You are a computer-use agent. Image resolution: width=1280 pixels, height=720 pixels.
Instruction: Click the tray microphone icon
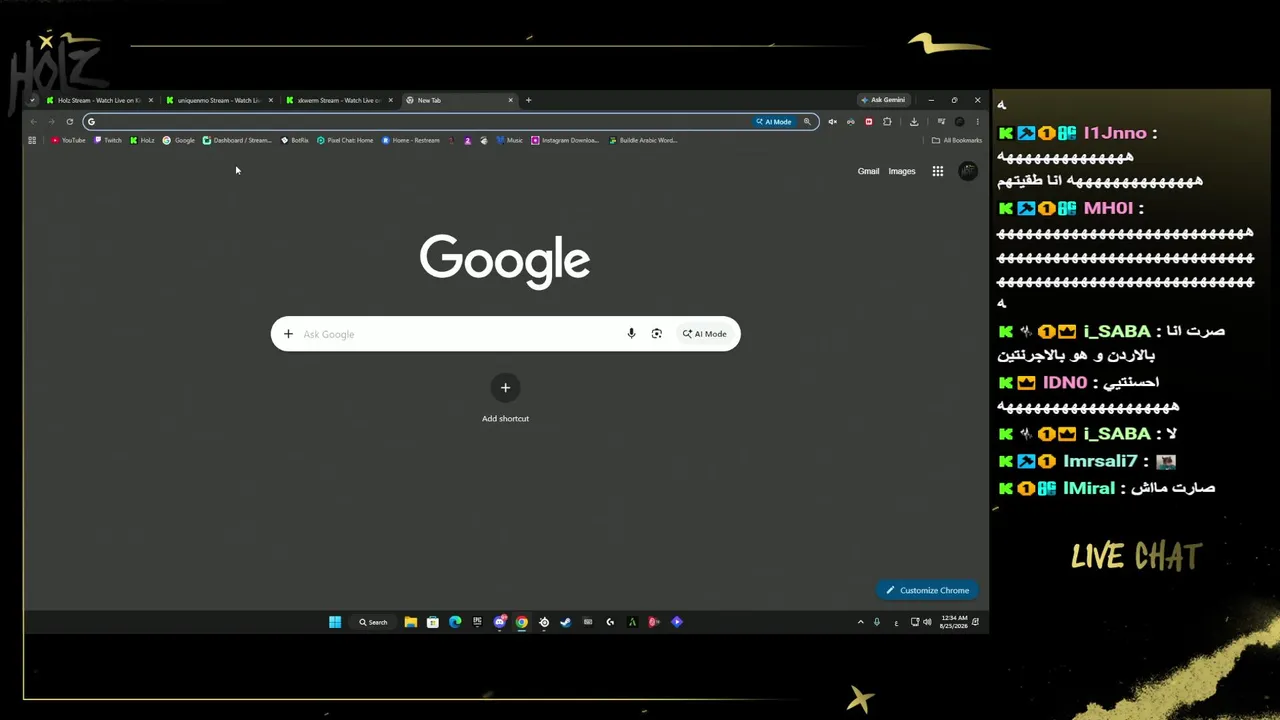[877, 622]
